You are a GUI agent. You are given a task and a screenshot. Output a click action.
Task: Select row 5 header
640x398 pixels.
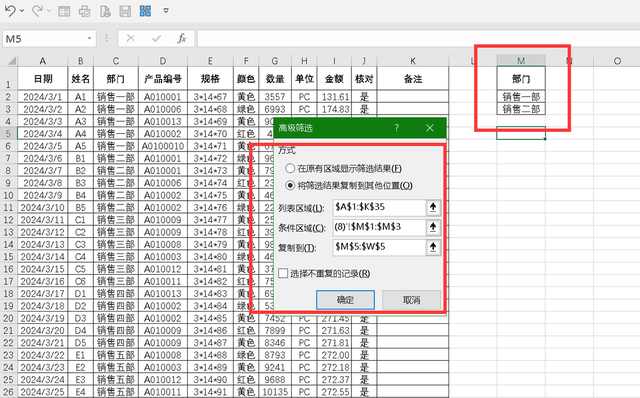click(x=9, y=134)
